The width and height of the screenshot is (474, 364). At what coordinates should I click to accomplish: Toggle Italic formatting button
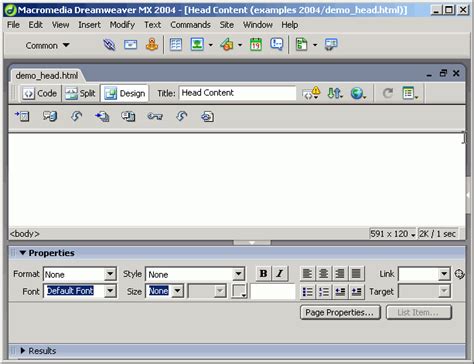[x=280, y=274]
